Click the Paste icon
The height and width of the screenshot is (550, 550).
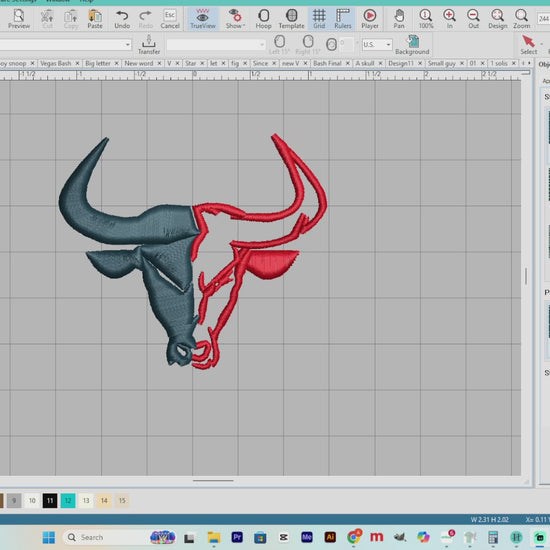pyautogui.click(x=95, y=19)
